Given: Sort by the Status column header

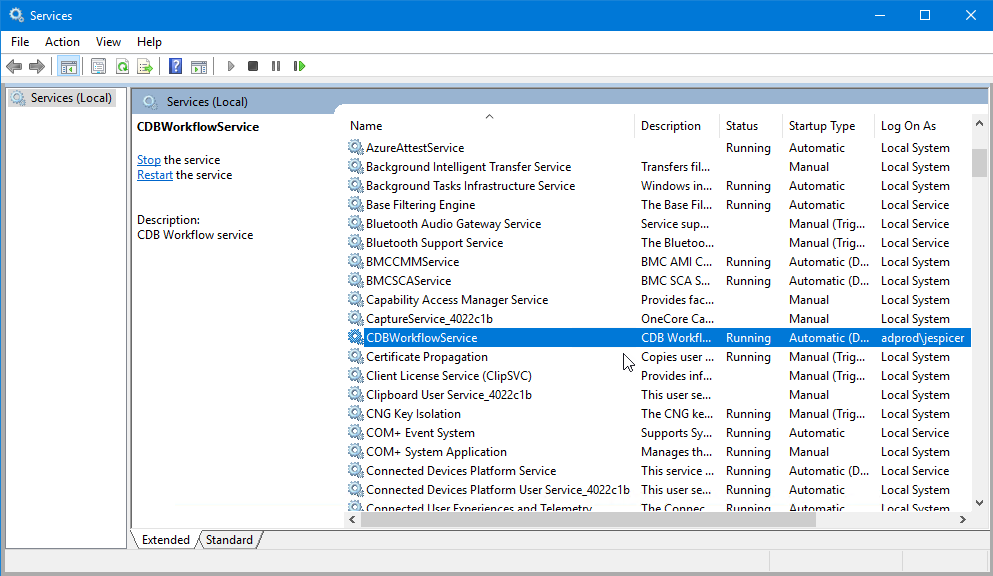Looking at the screenshot, I should coord(750,125).
